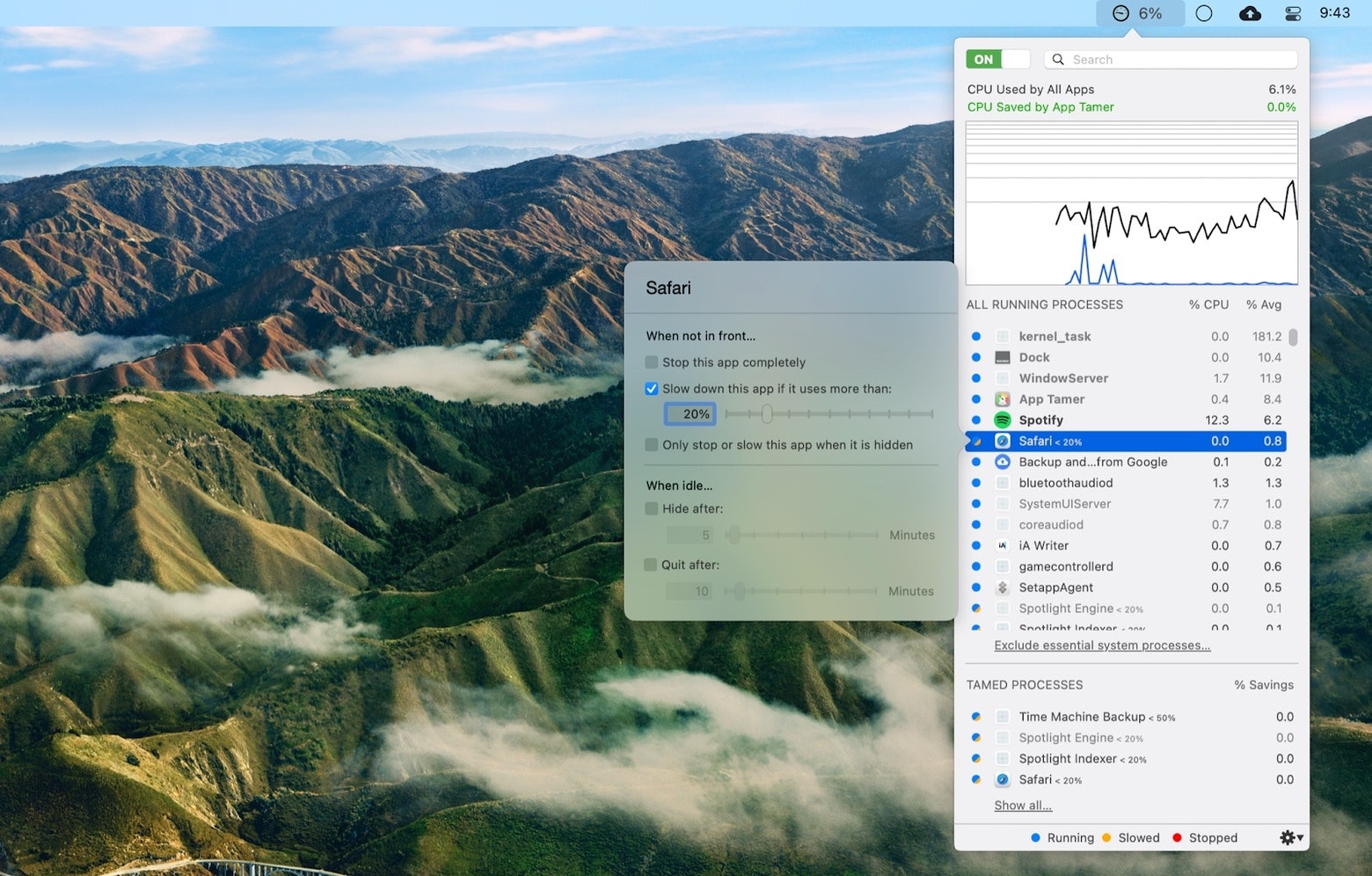Click the Quit after 10 minutes field
The width and height of the screenshot is (1372, 876).
(690, 591)
